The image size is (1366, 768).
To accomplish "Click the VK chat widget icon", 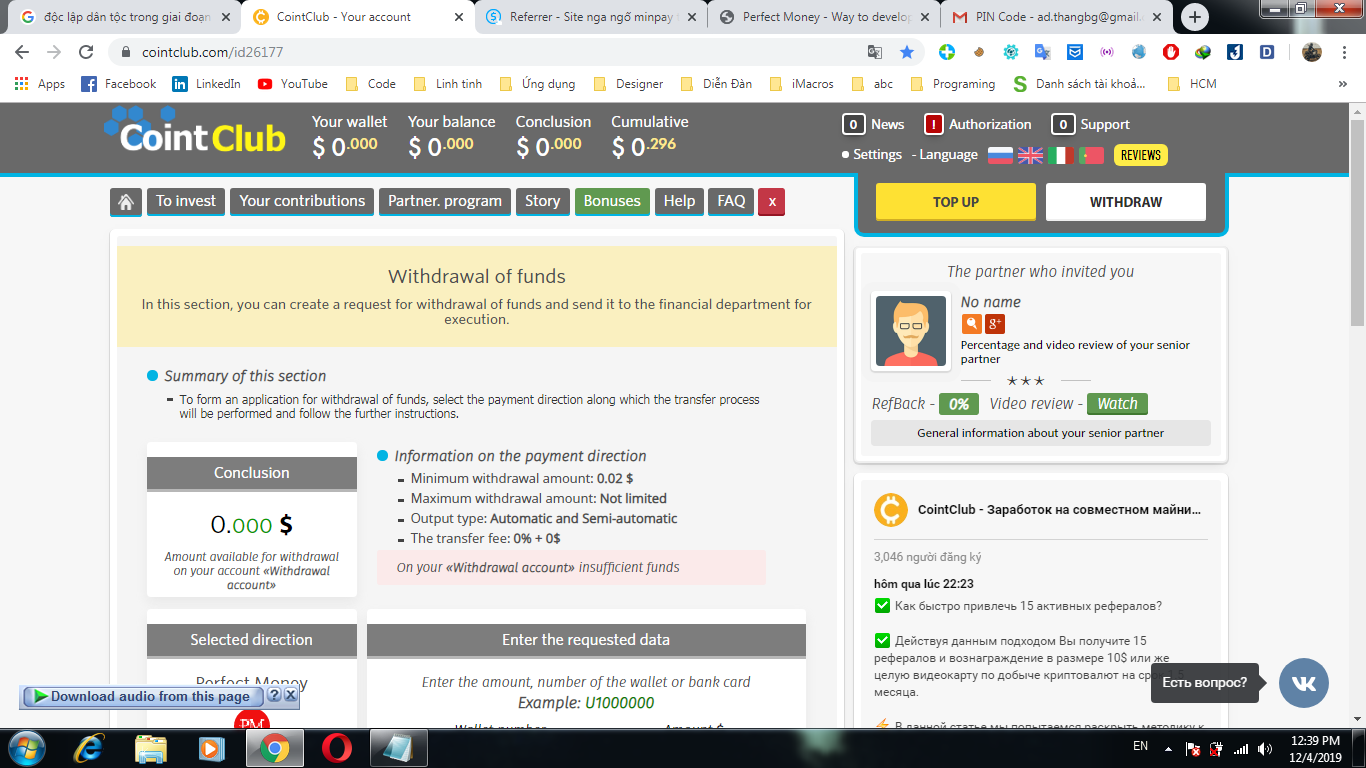I will point(1304,683).
